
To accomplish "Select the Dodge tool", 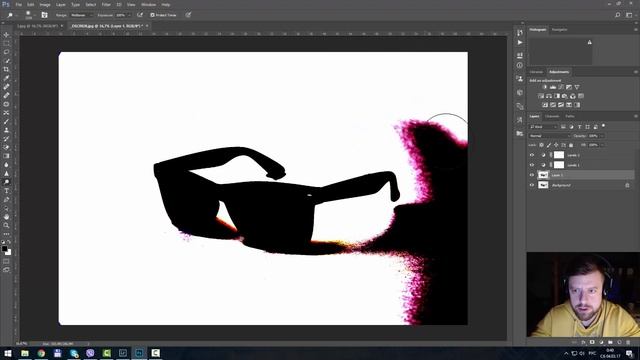I will point(6,182).
